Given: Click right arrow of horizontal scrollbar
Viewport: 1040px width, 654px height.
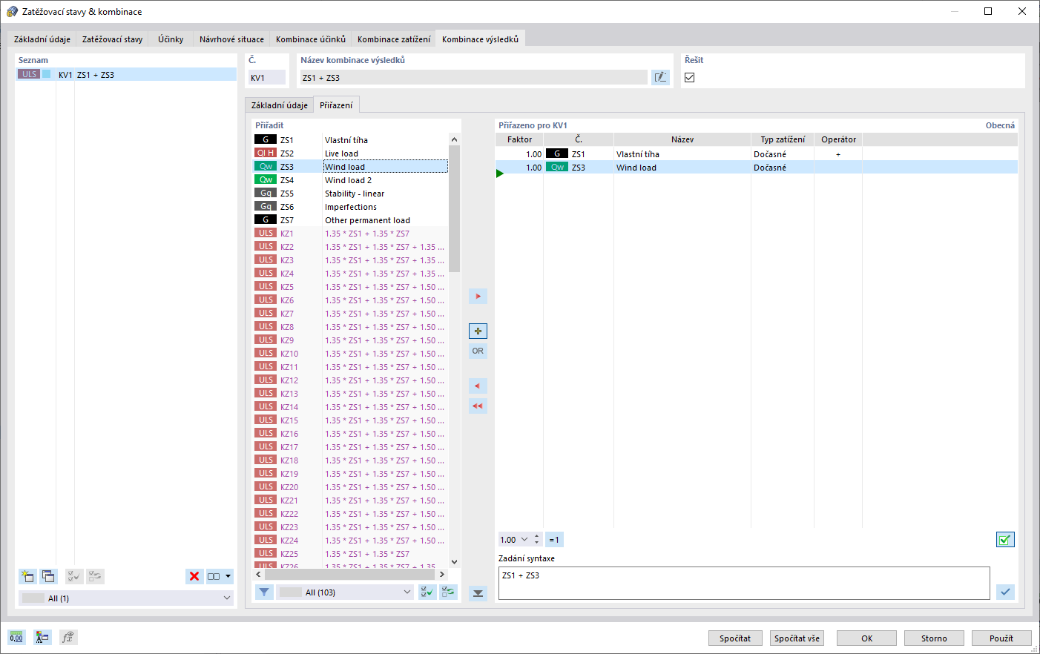Looking at the screenshot, I should pyautogui.click(x=442, y=574).
